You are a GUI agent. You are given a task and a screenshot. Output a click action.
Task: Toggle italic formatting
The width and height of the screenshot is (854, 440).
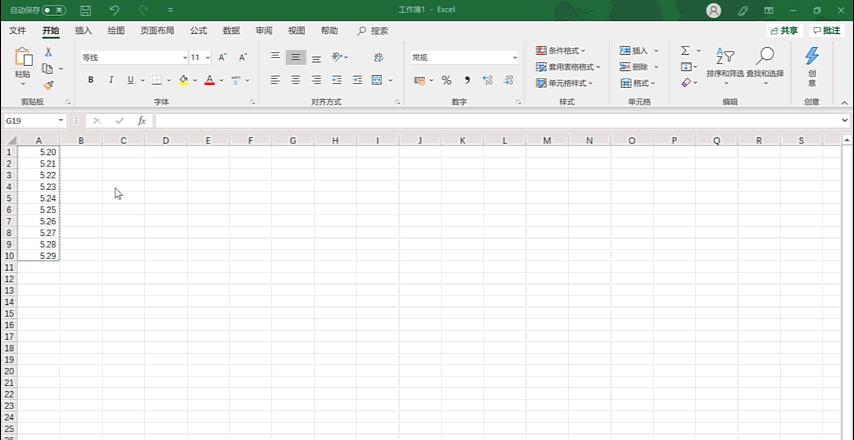tap(111, 80)
